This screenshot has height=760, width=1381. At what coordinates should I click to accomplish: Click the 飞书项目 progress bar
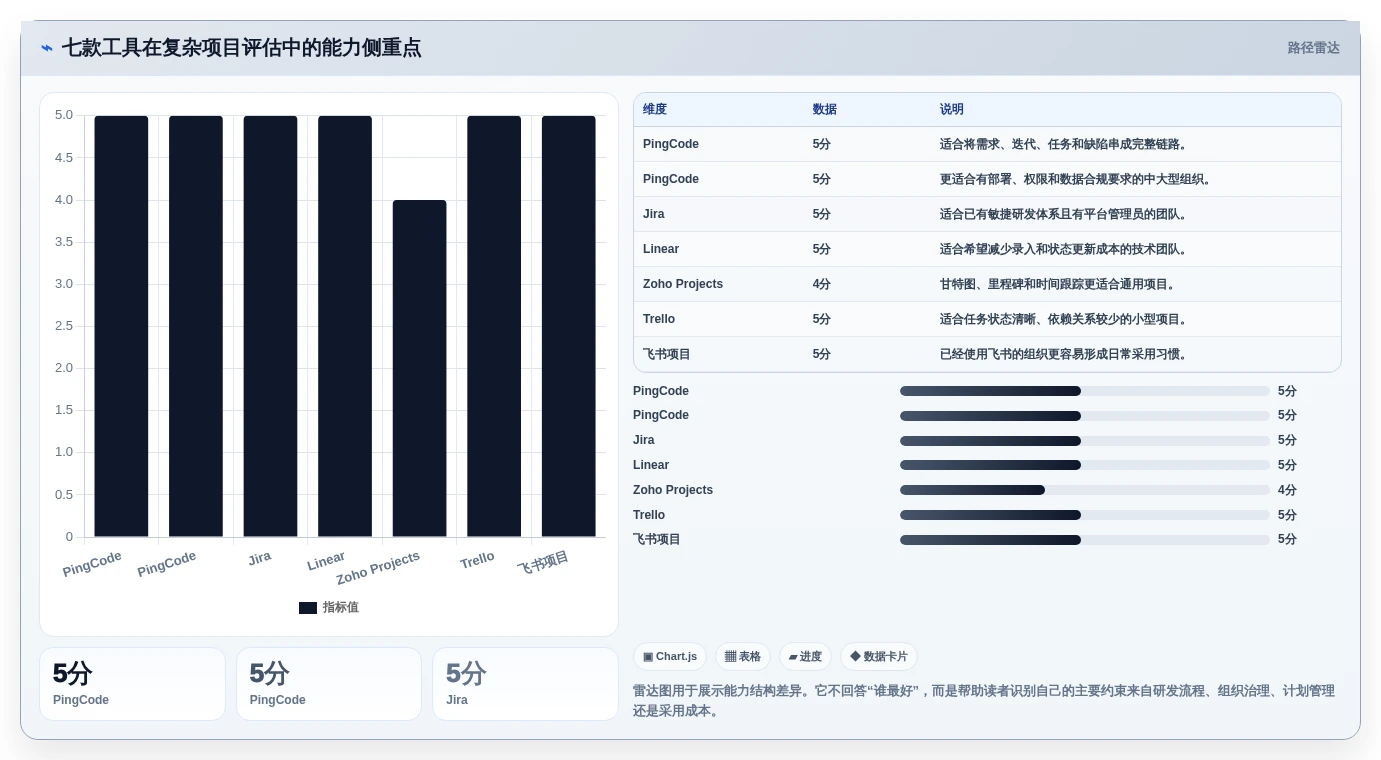(1085, 540)
